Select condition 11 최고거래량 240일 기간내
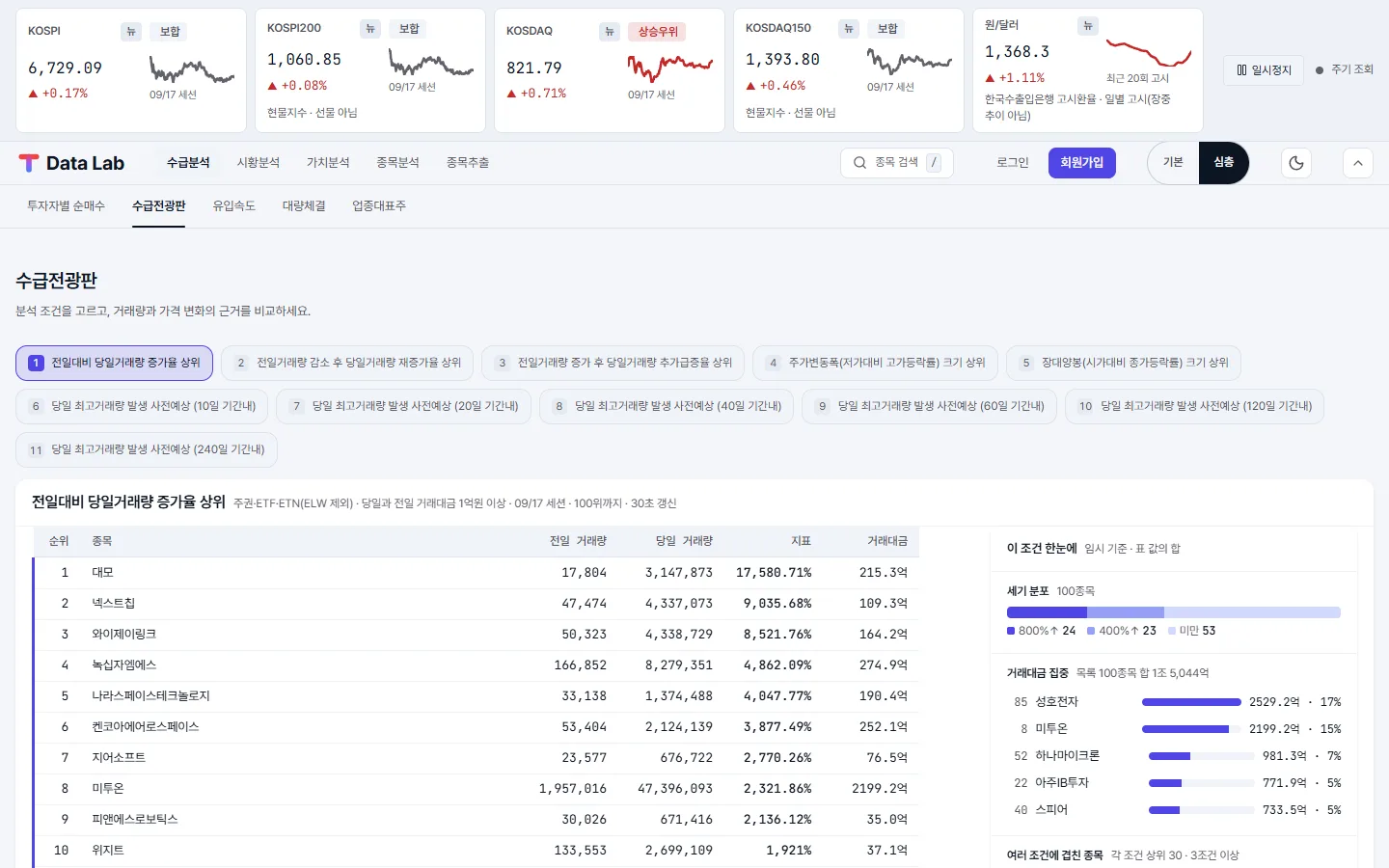This screenshot has height=868, width=1389. [x=147, y=449]
